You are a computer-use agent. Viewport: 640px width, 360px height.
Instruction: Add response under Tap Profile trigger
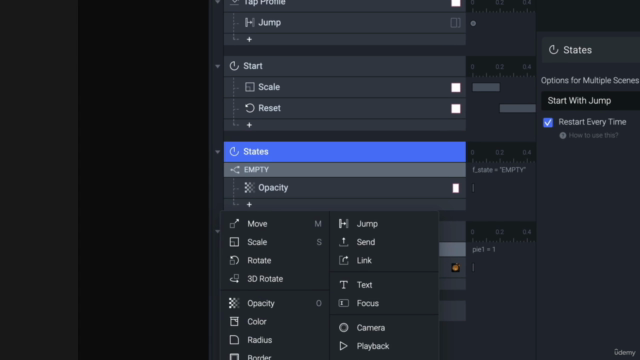[249, 40]
